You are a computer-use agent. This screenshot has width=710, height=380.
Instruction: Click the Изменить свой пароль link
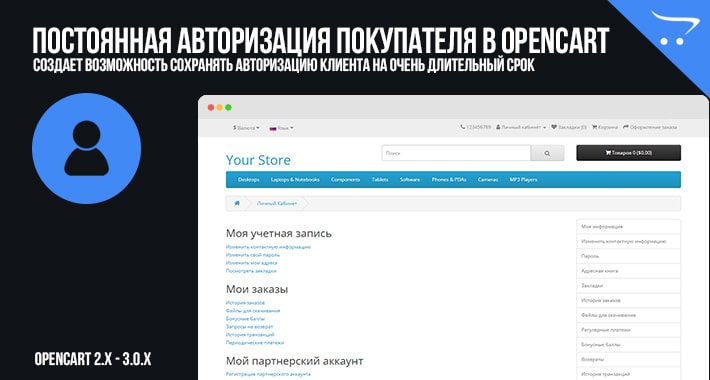pyautogui.click(x=253, y=255)
